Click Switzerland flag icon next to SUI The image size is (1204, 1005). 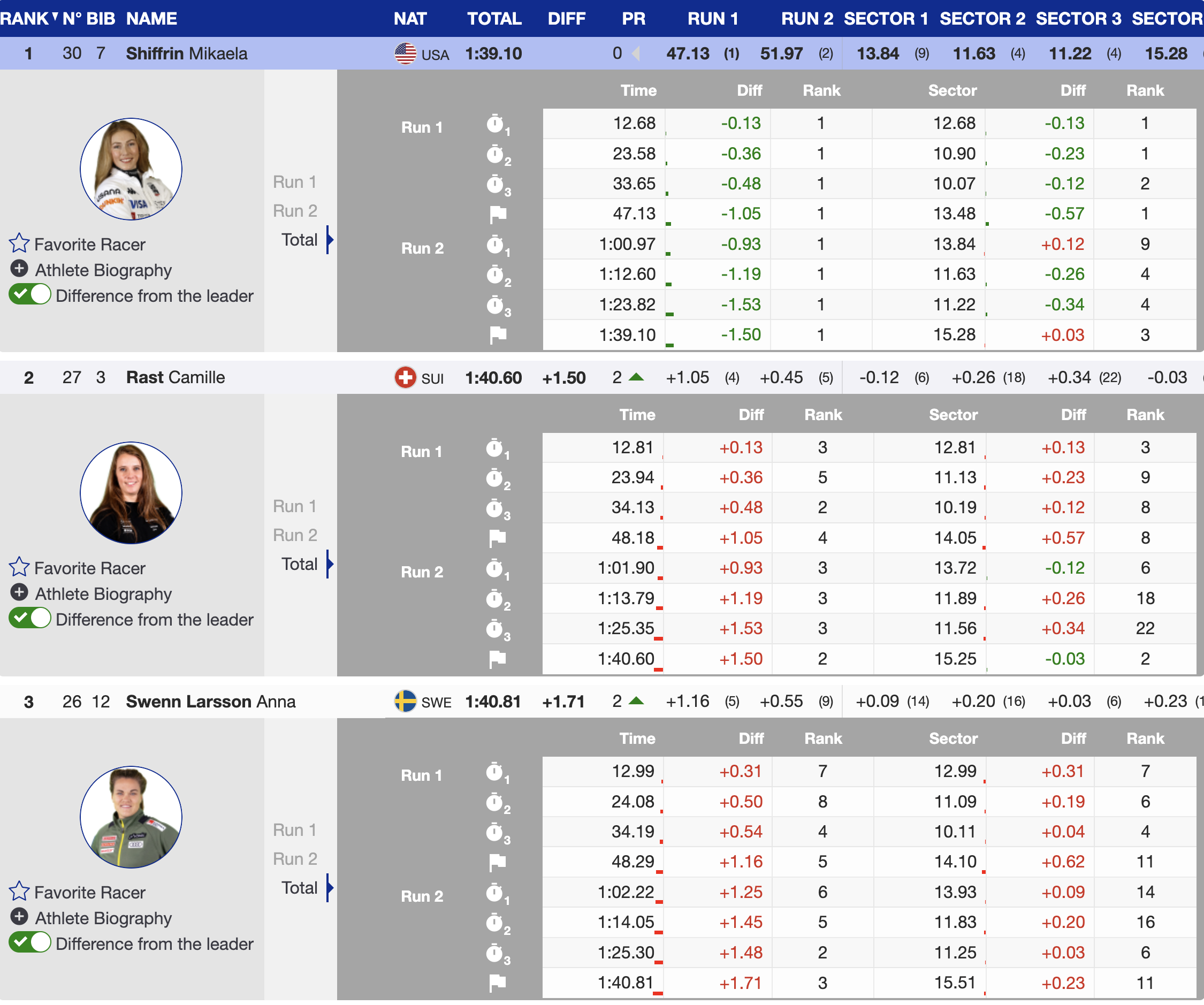[406, 378]
